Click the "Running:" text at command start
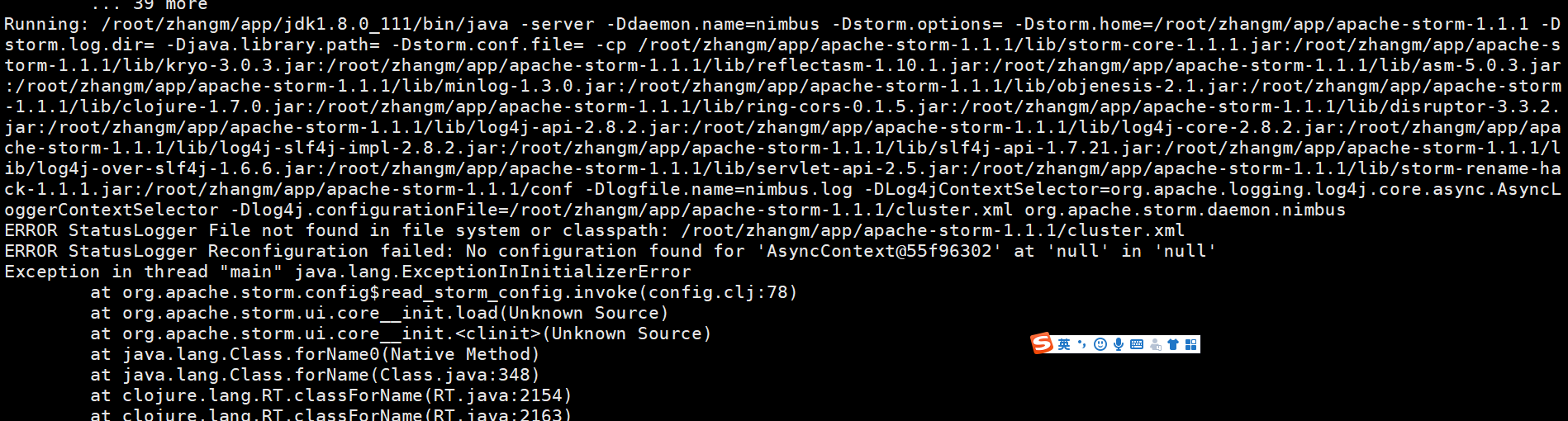This screenshot has width=1568, height=421. (x=46, y=25)
